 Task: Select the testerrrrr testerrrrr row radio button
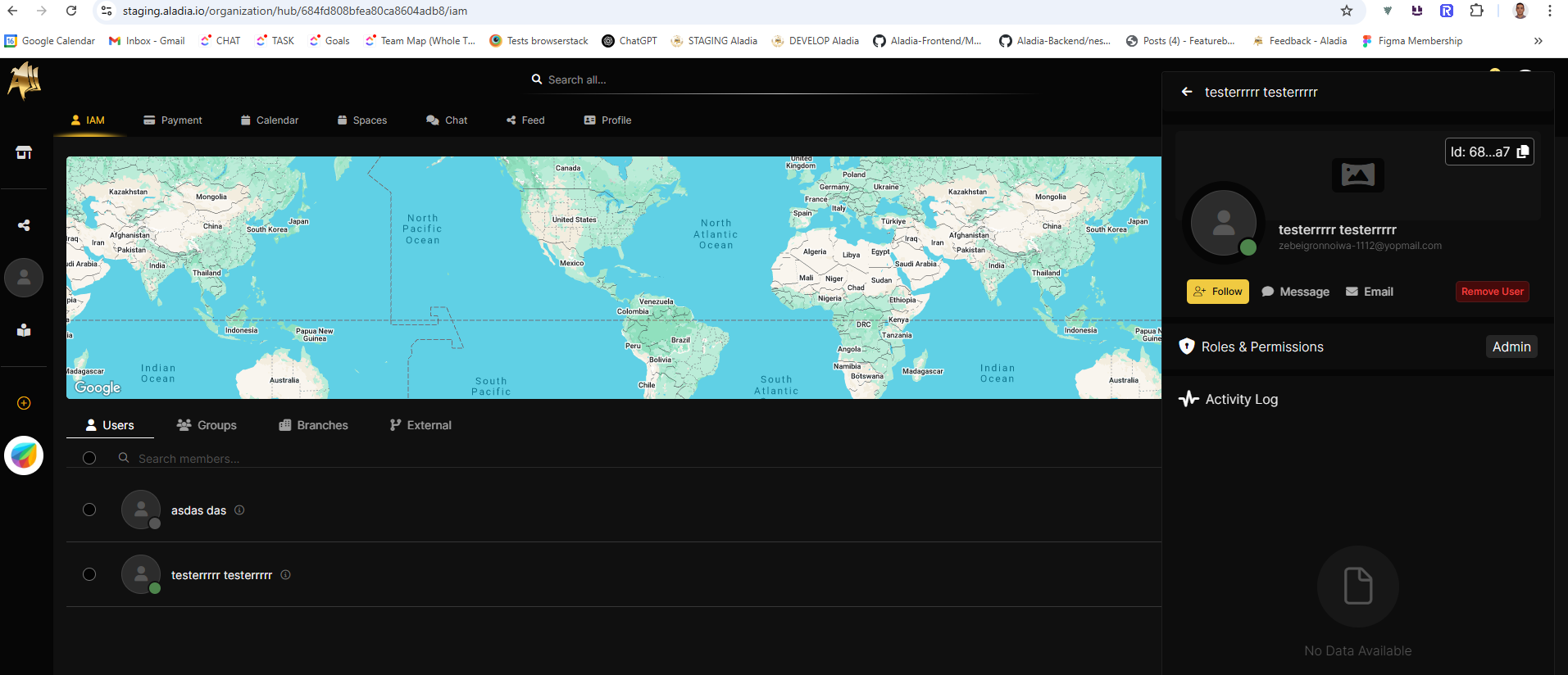click(89, 574)
